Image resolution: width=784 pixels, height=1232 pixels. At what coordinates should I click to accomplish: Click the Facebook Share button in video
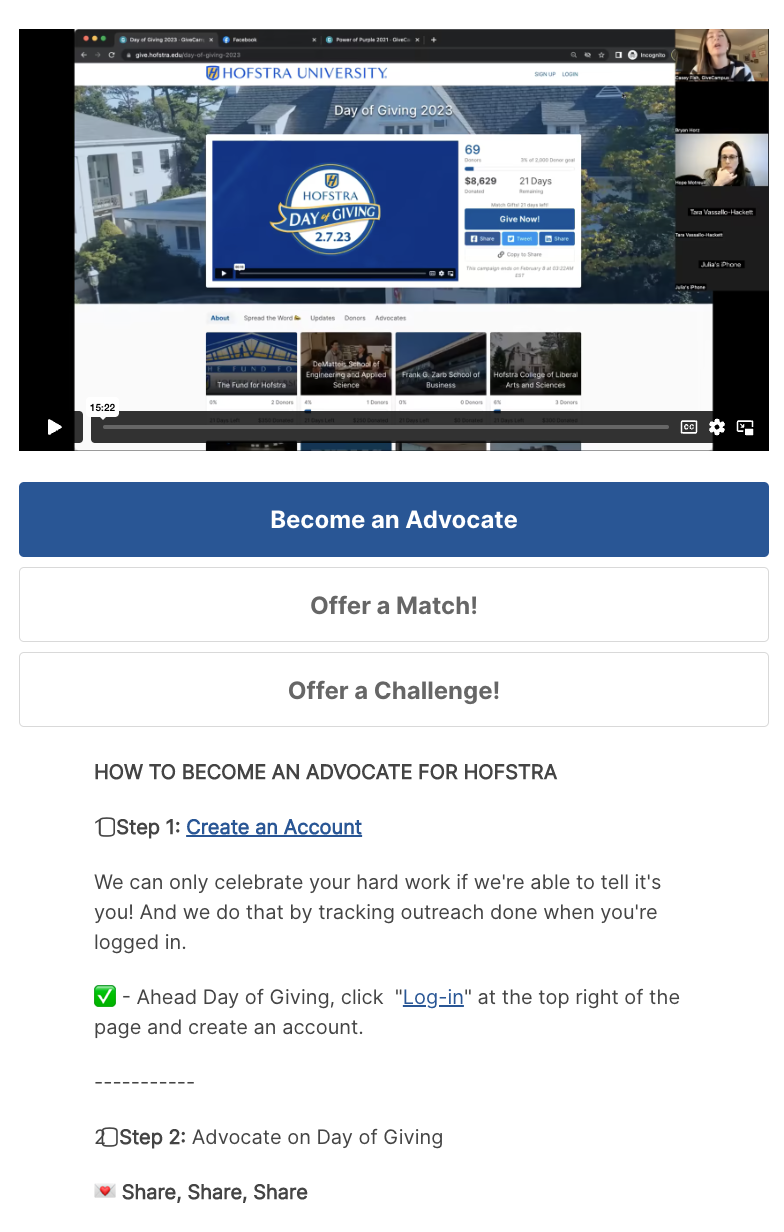pos(482,239)
